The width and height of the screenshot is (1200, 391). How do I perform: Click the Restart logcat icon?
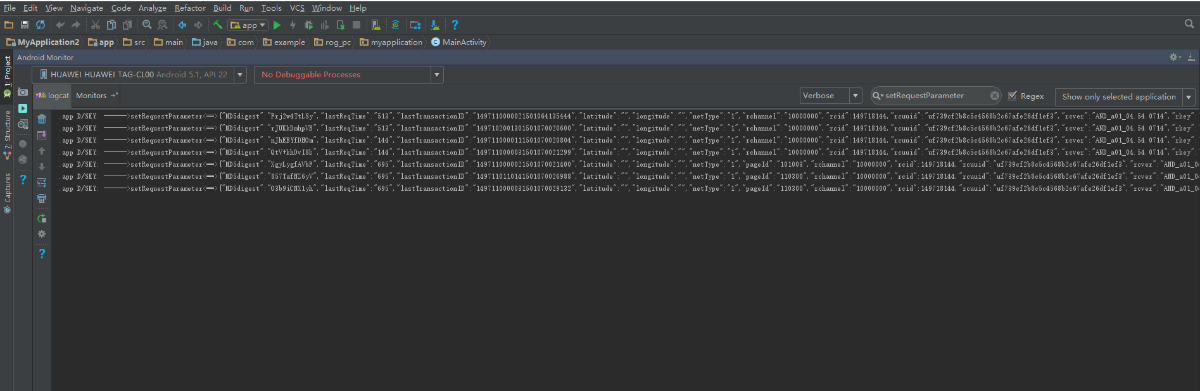click(41, 217)
